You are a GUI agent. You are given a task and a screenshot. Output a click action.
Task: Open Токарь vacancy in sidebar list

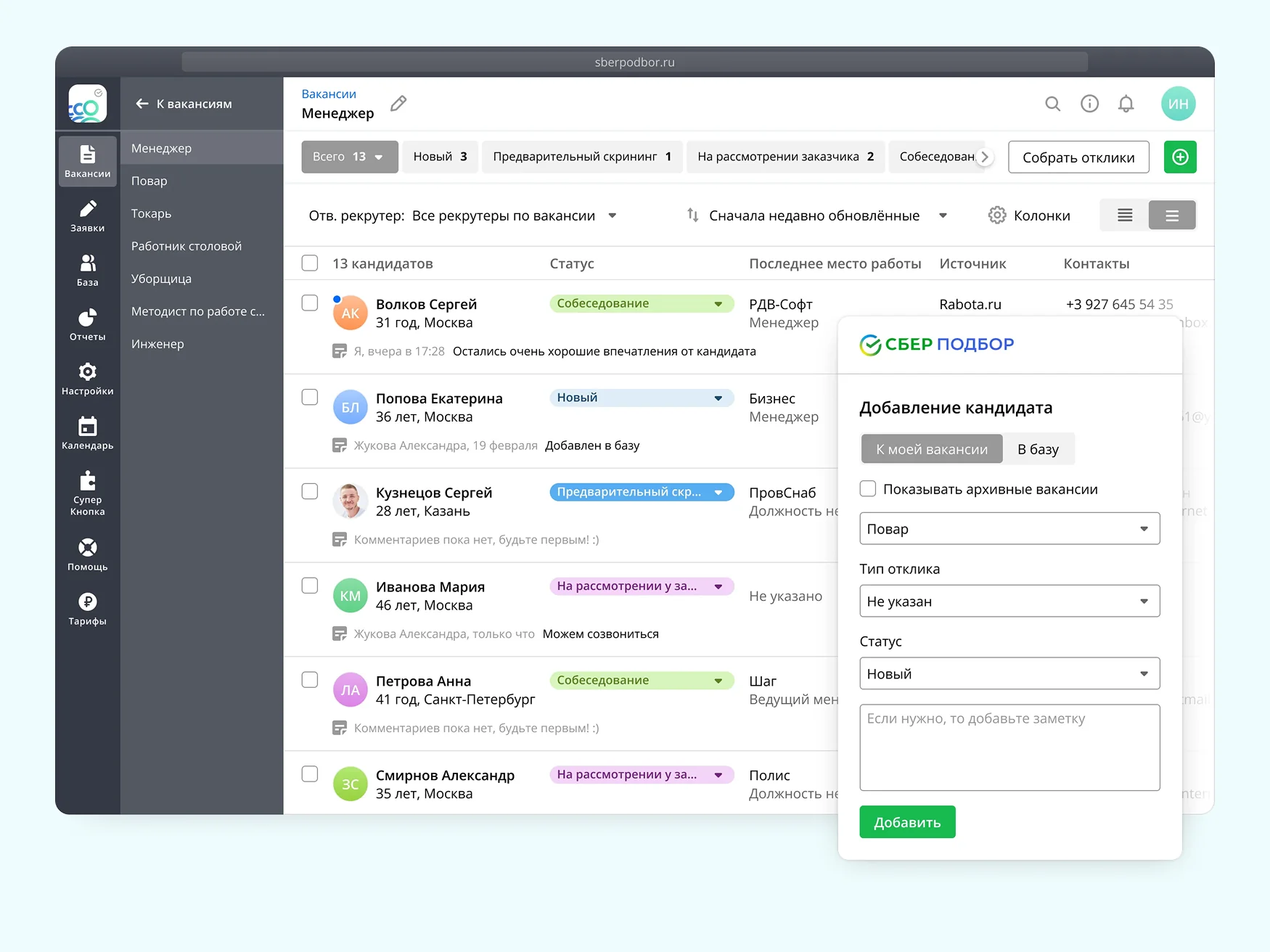coord(202,213)
